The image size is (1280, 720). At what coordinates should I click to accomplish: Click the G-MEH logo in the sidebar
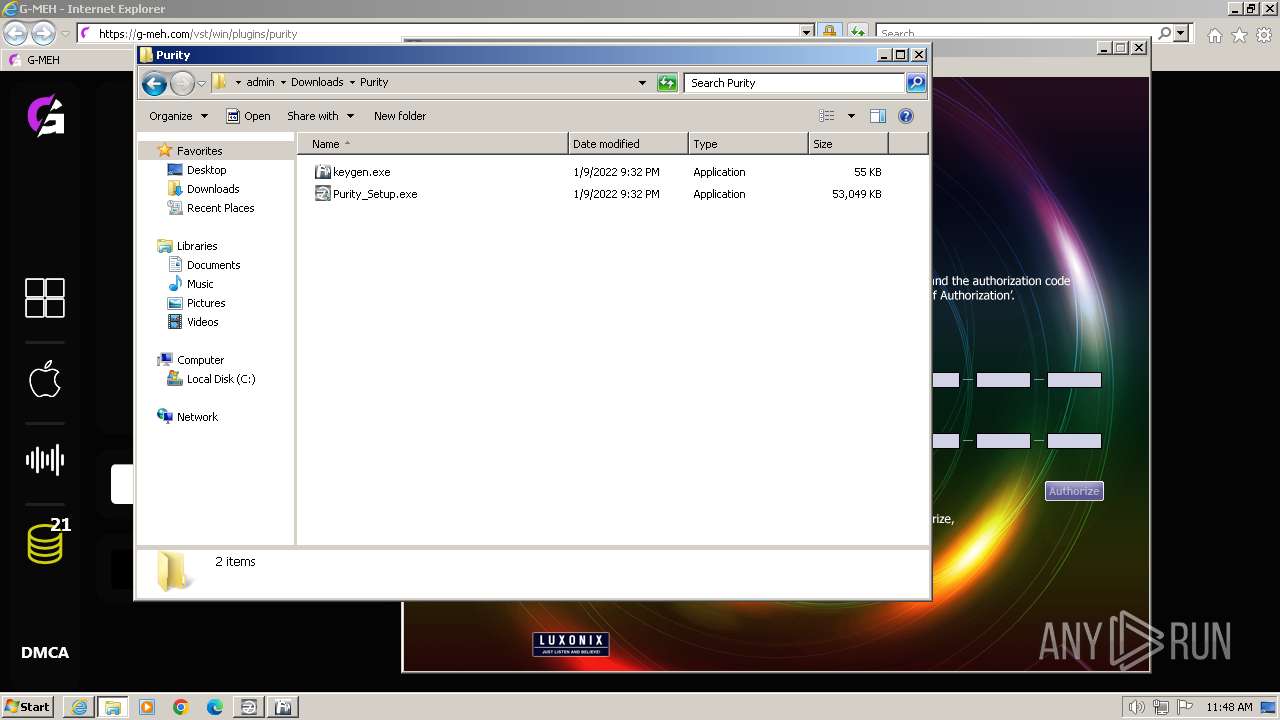[x=45, y=116]
